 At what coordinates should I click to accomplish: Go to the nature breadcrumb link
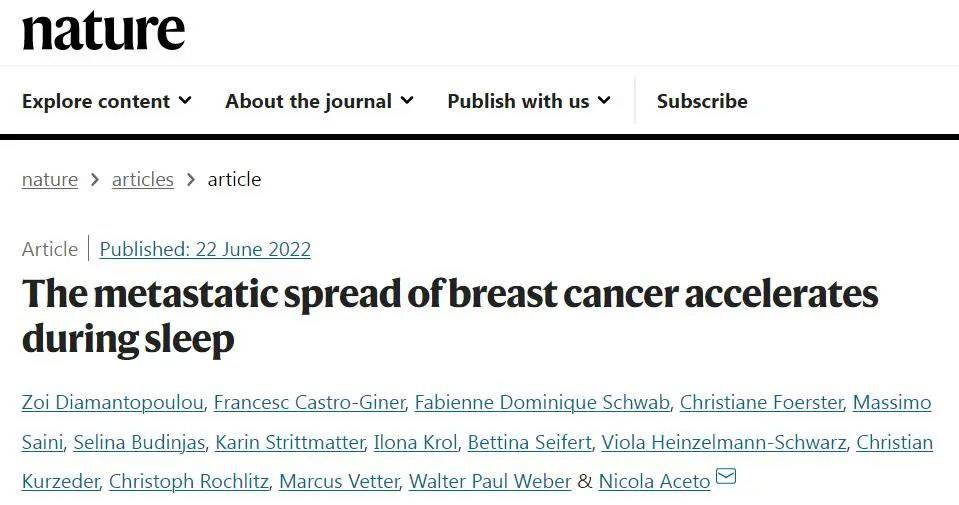(50, 180)
